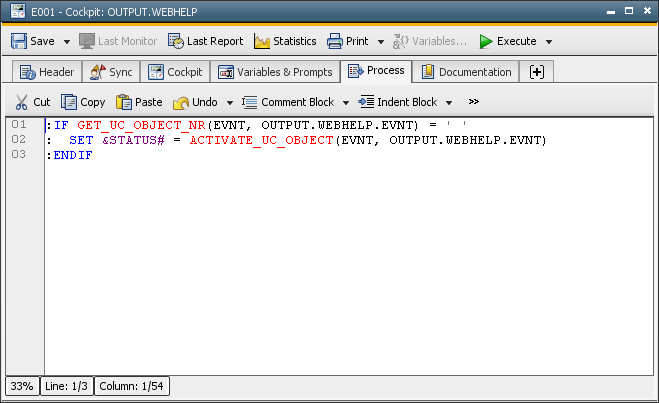
Task: Click the Save label text
Action: (42, 41)
